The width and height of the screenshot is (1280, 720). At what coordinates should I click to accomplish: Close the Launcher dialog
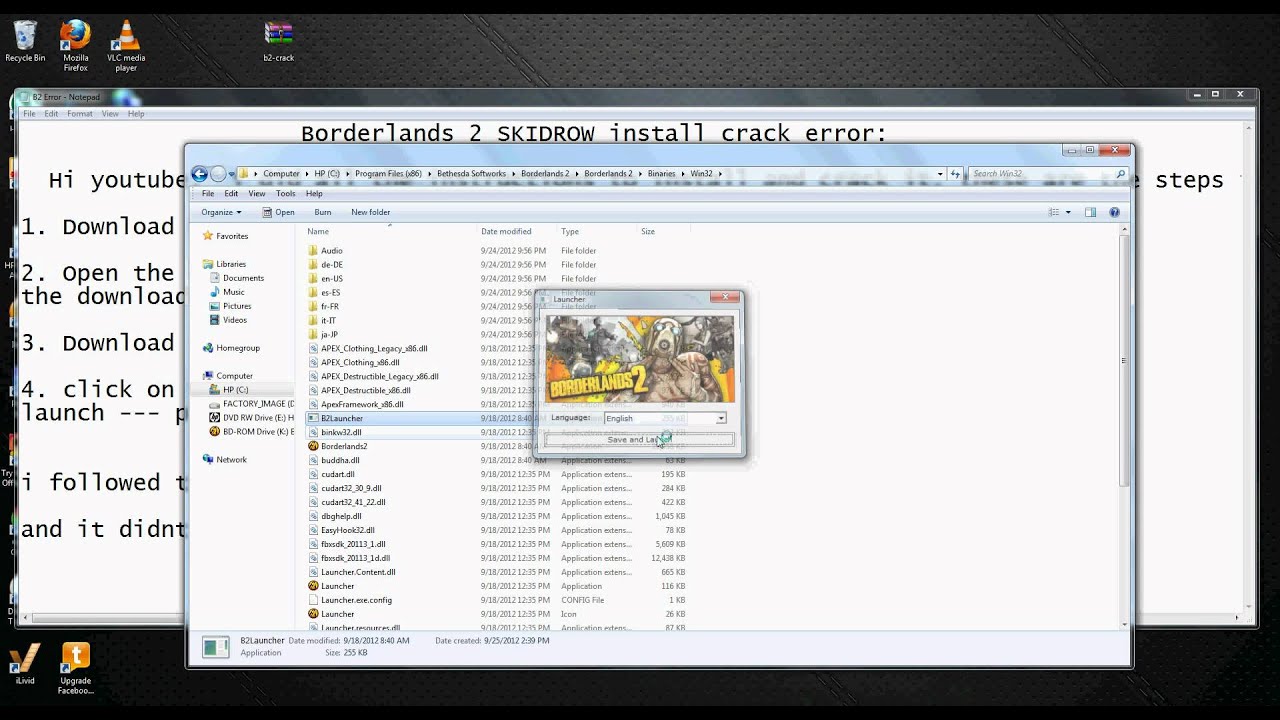(x=726, y=297)
